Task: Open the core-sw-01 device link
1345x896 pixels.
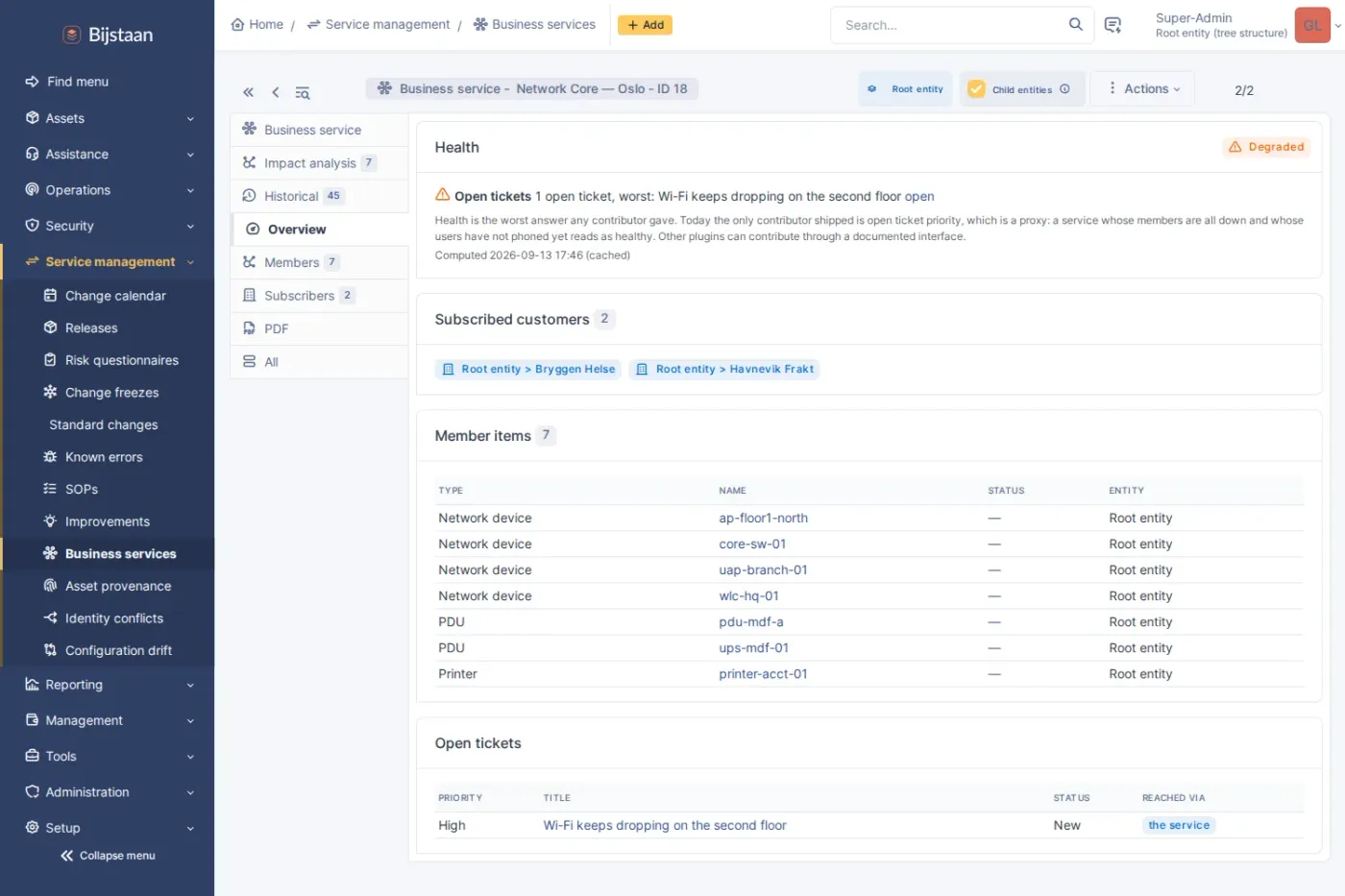Action: 752,544
